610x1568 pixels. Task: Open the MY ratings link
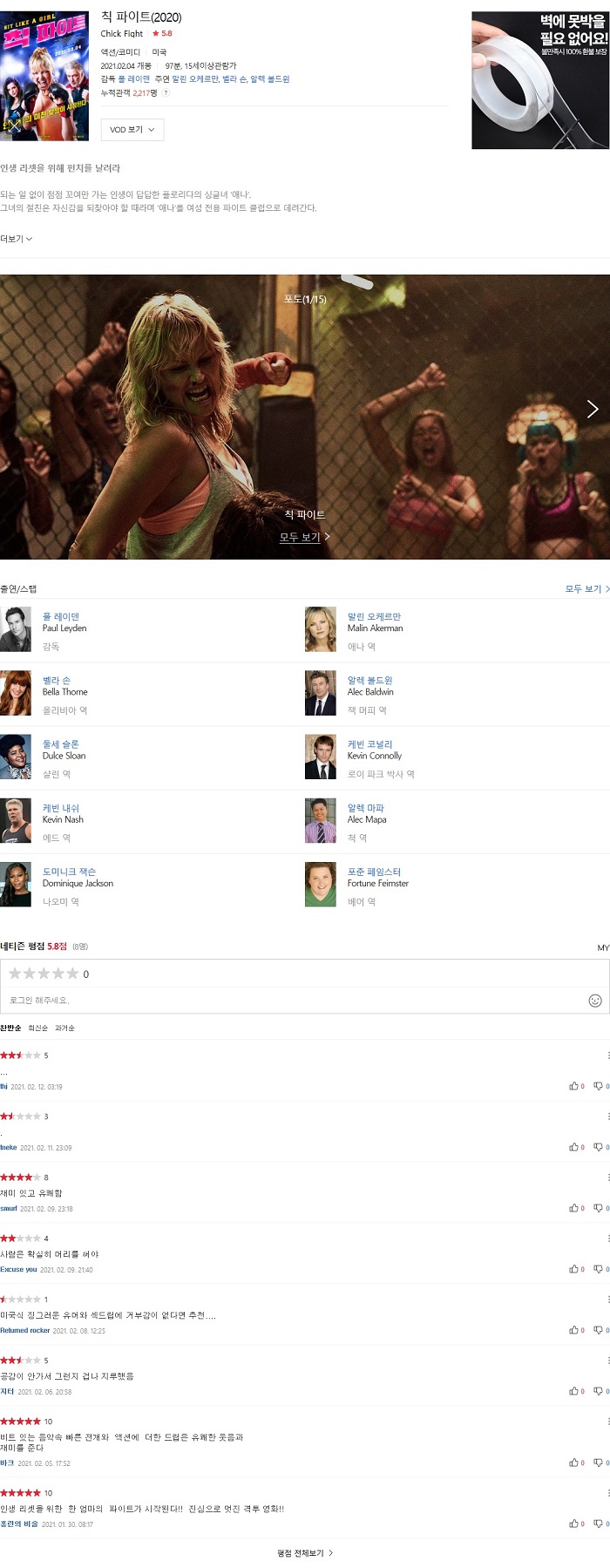click(x=603, y=947)
